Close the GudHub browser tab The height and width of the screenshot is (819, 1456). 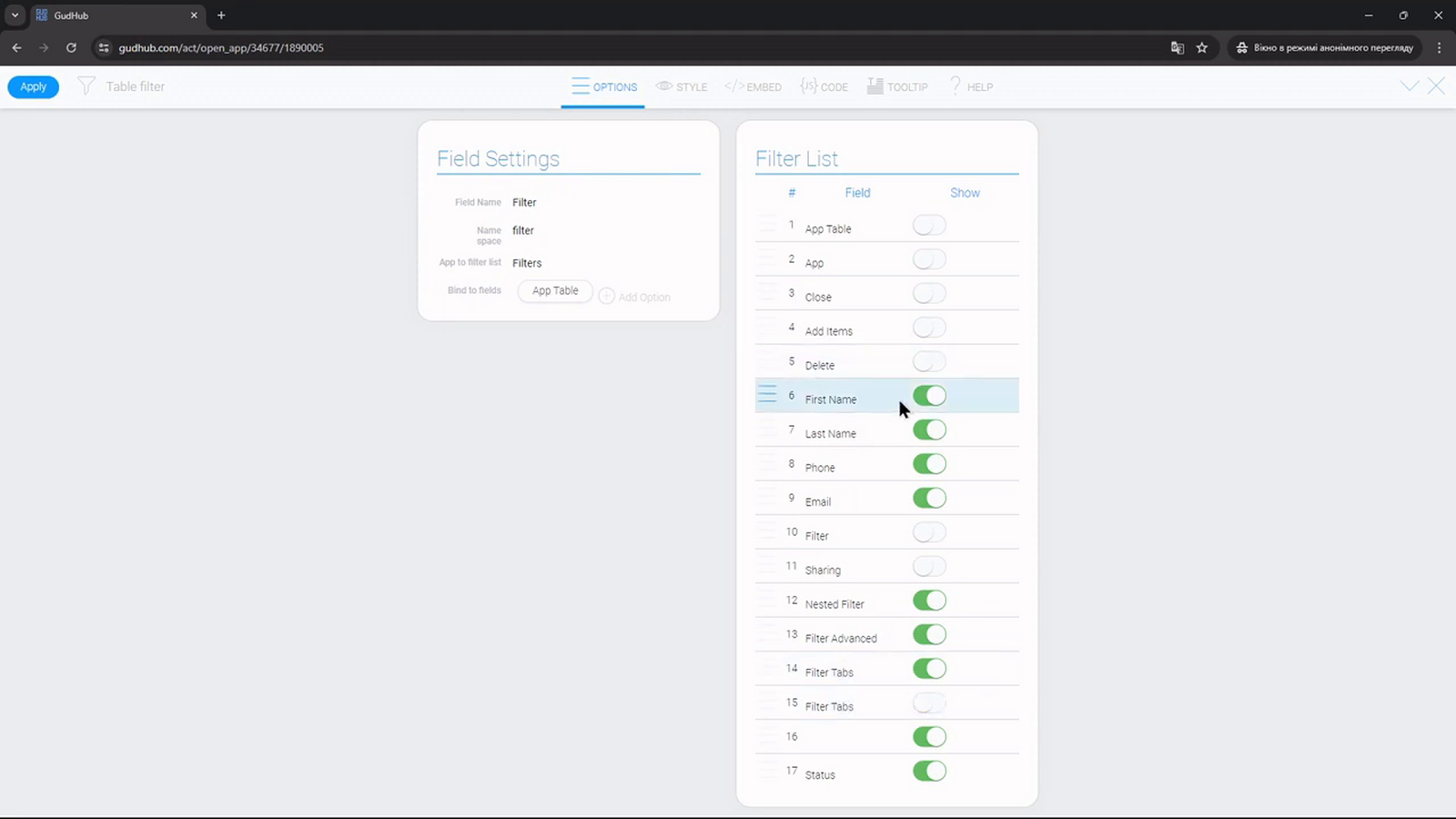click(x=194, y=15)
